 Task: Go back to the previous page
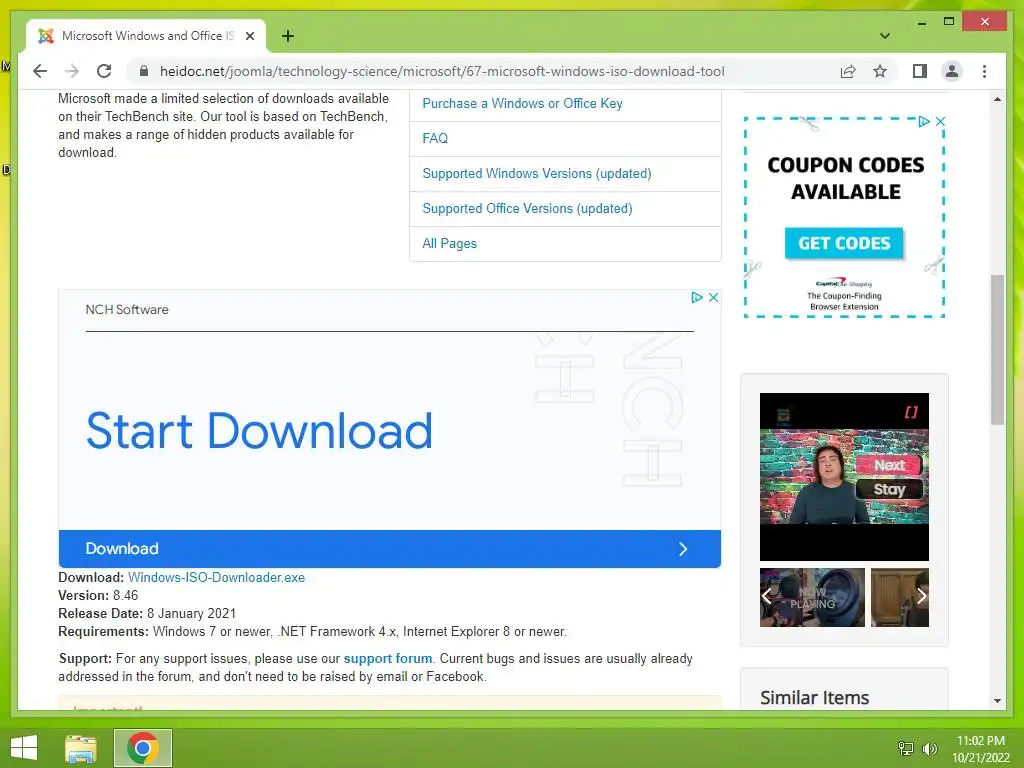tap(40, 71)
